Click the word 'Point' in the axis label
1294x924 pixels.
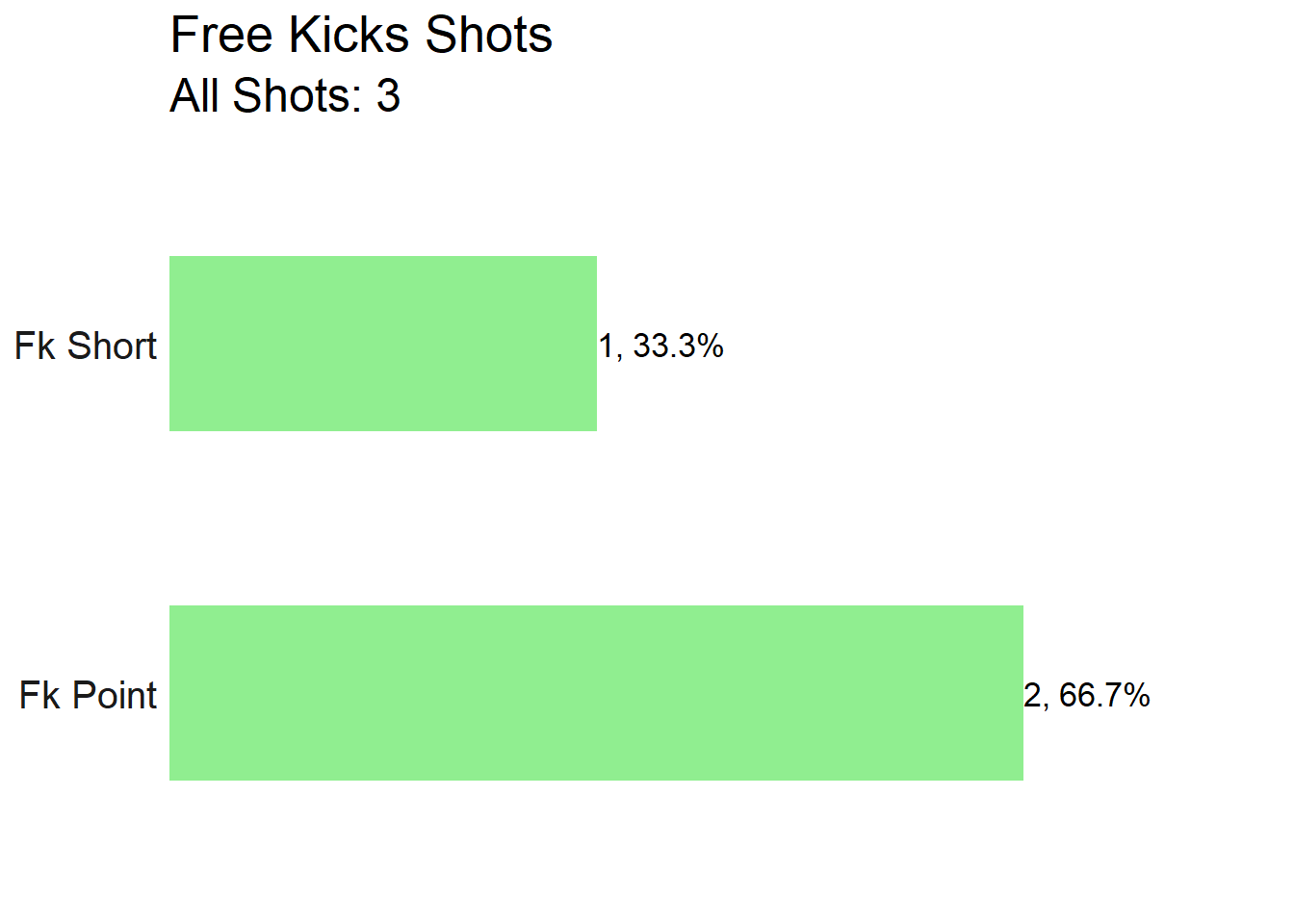pos(115,695)
